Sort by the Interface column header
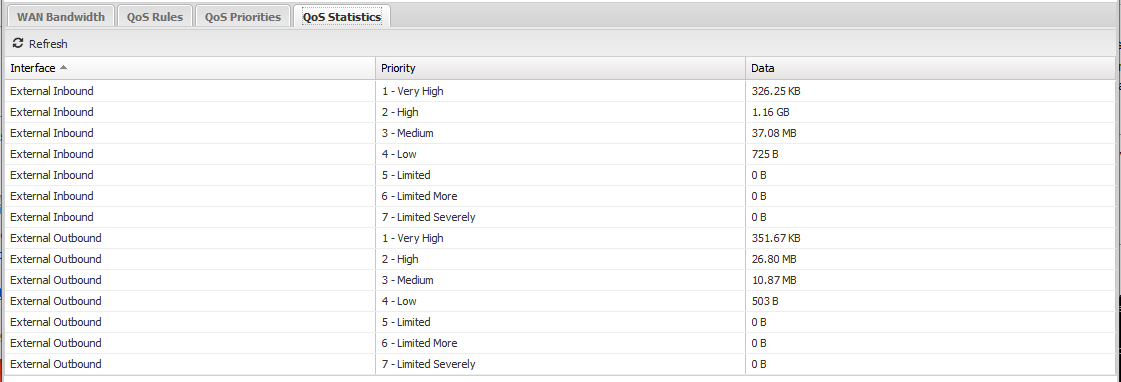 tap(190, 68)
